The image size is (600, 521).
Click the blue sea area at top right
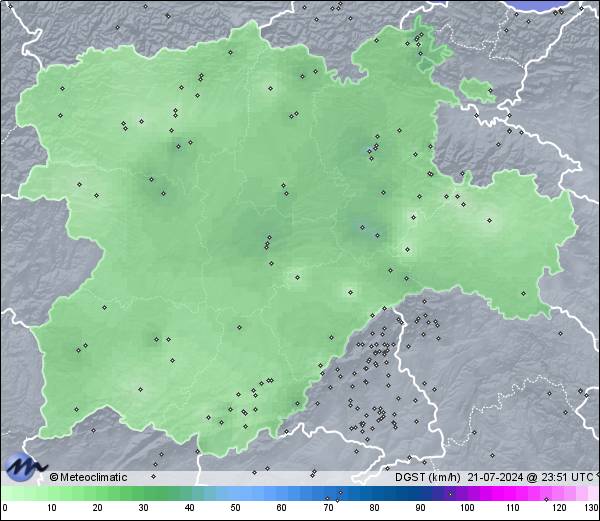pos(553,5)
